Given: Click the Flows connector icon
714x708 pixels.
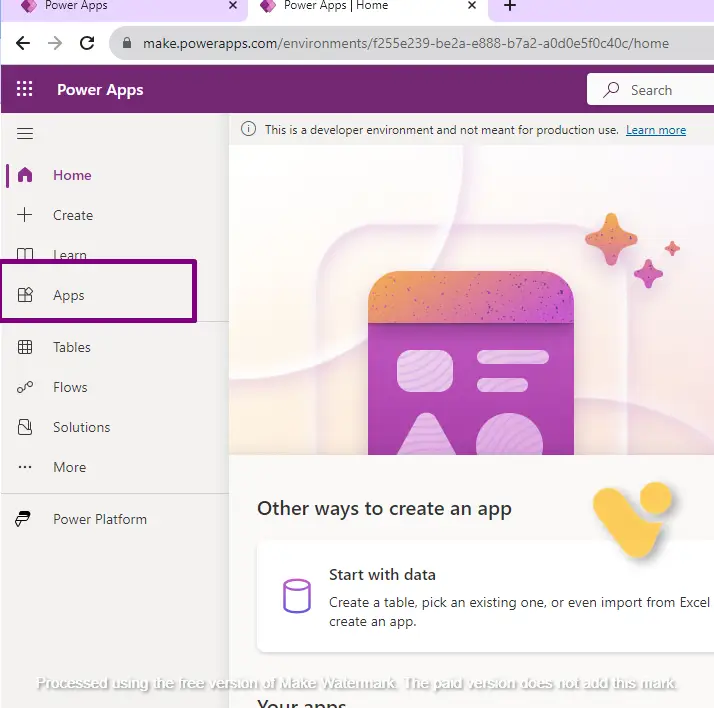Looking at the screenshot, I should coord(25,387).
